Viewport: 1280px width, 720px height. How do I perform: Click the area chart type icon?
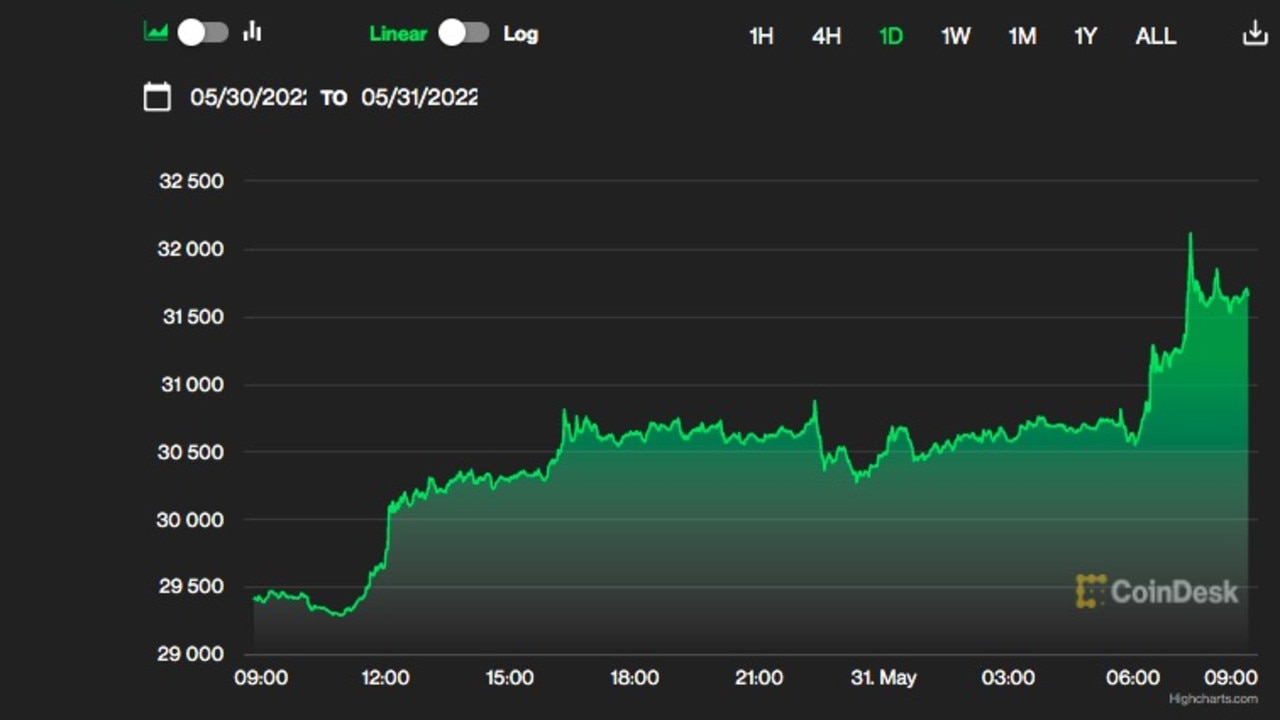click(x=156, y=32)
